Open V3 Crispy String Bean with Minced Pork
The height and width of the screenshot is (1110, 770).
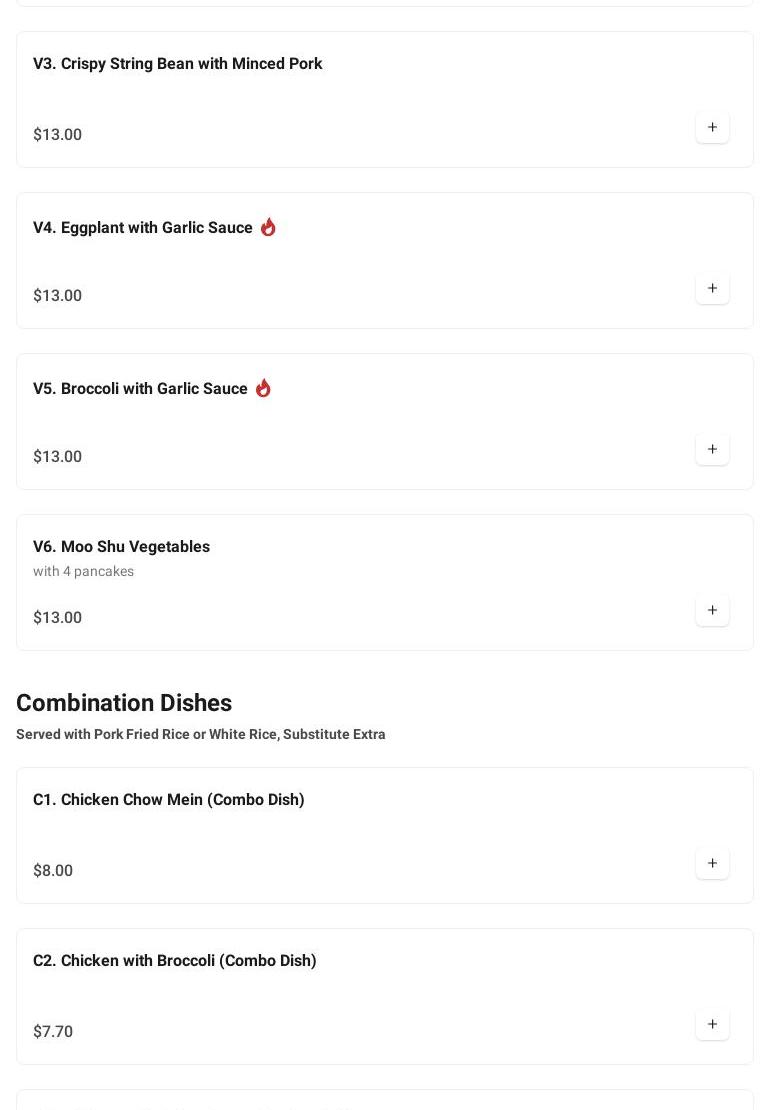[177, 64]
